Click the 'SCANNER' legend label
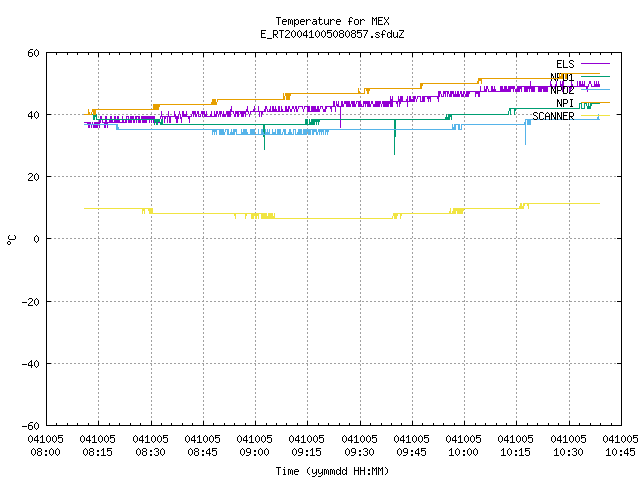 (x=553, y=116)
